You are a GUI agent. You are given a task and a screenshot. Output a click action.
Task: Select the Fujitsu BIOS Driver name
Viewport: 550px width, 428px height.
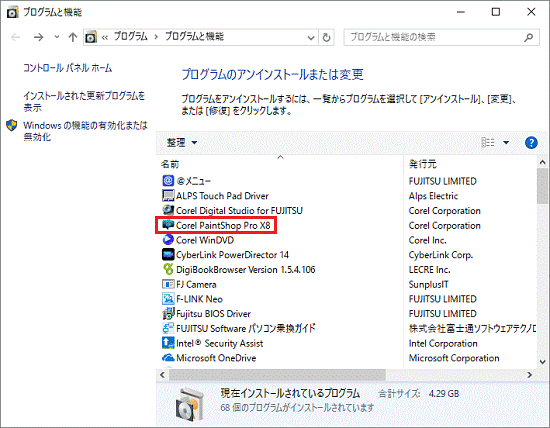tap(213, 314)
